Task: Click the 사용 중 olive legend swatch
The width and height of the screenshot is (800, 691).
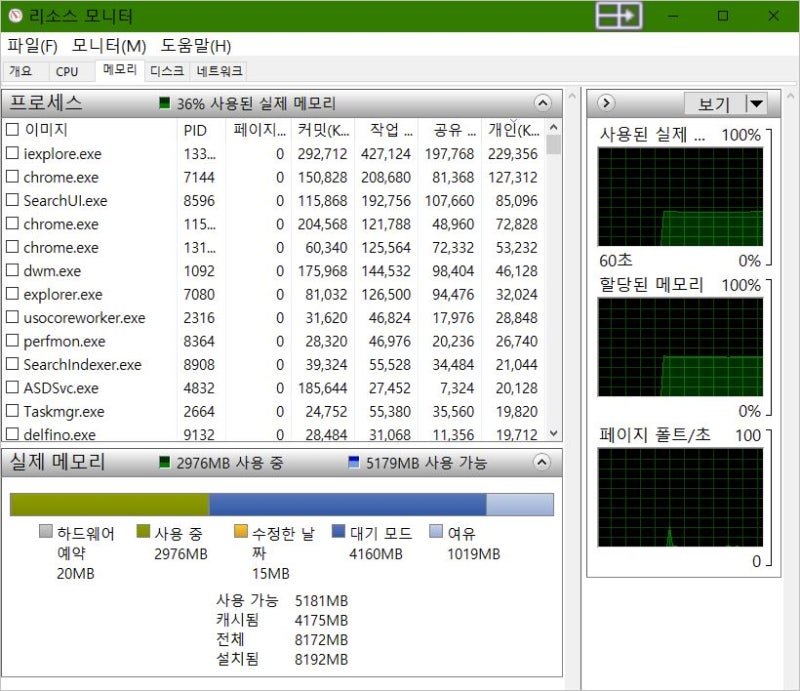Action: [143, 531]
